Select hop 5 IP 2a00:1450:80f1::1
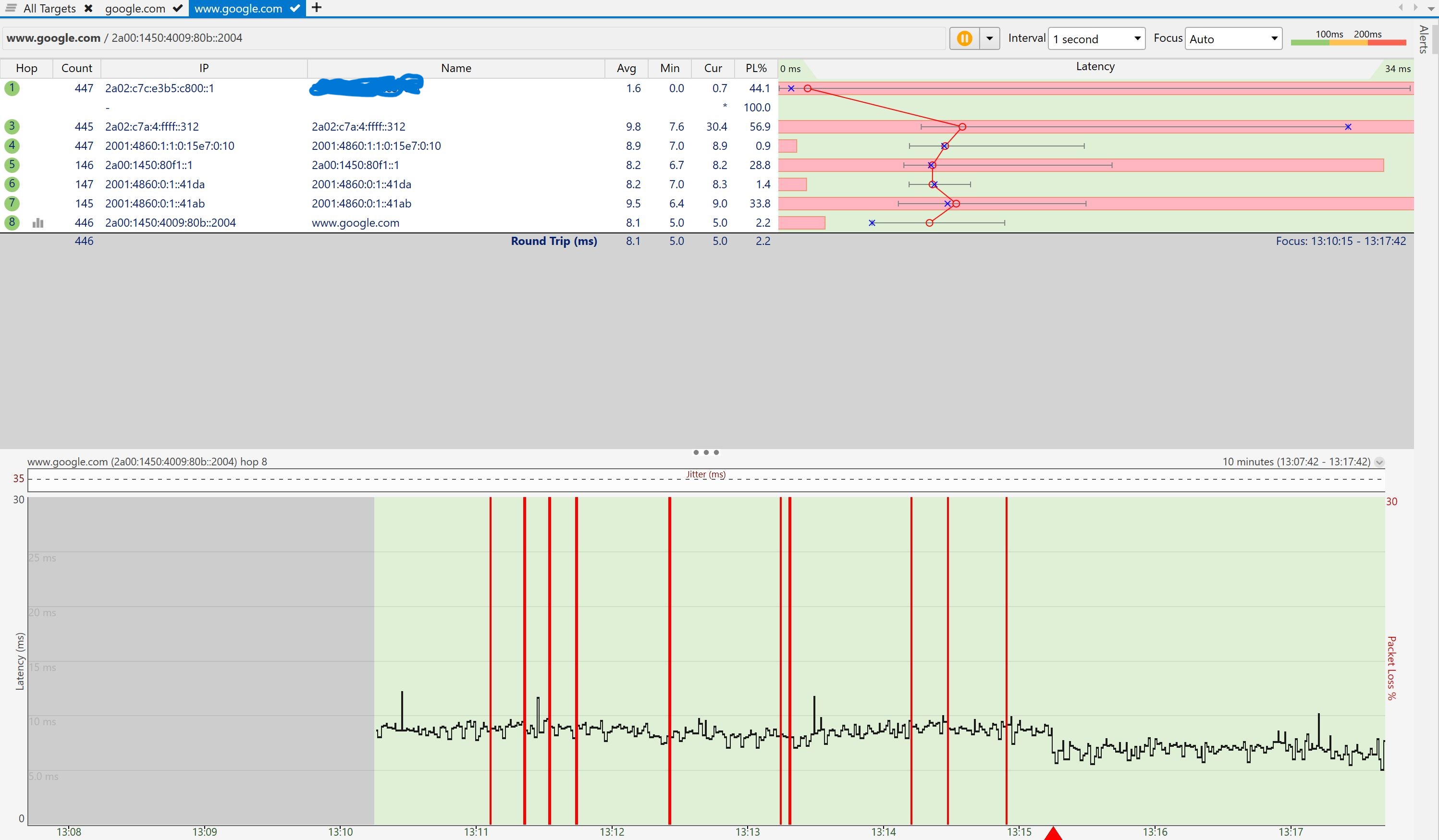1439x840 pixels. [x=148, y=166]
